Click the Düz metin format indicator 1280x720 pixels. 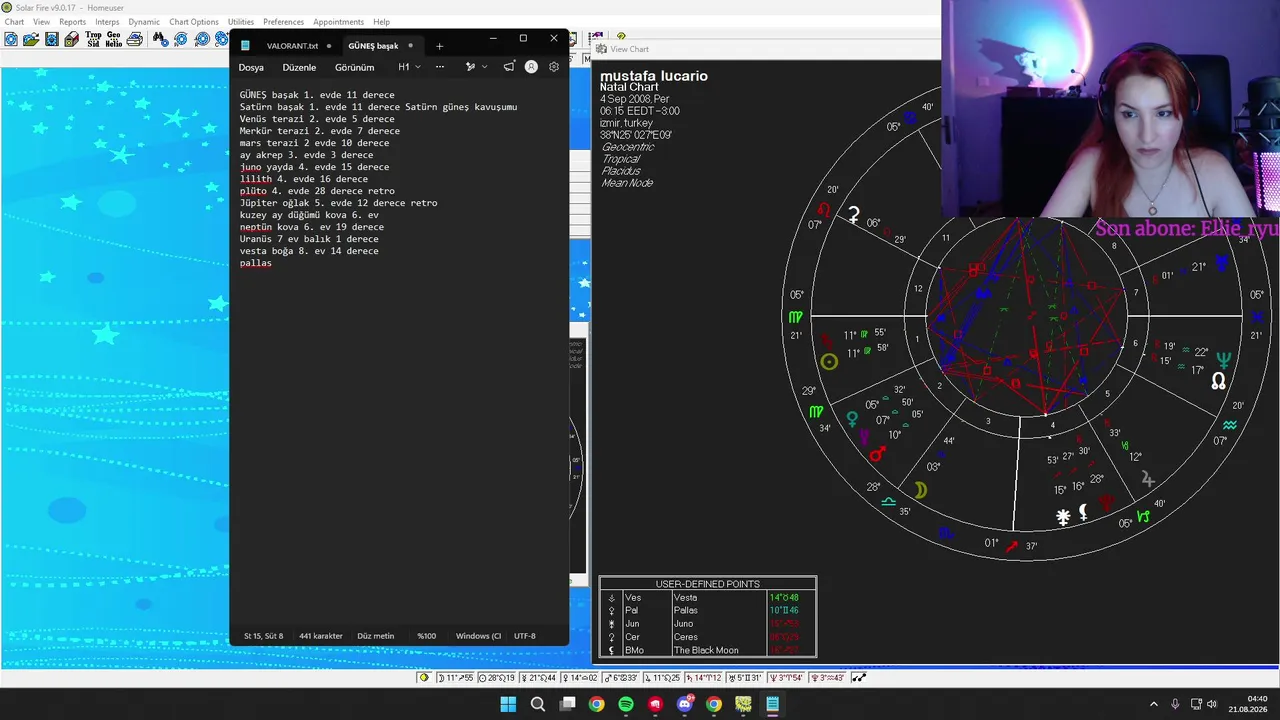[x=375, y=636]
